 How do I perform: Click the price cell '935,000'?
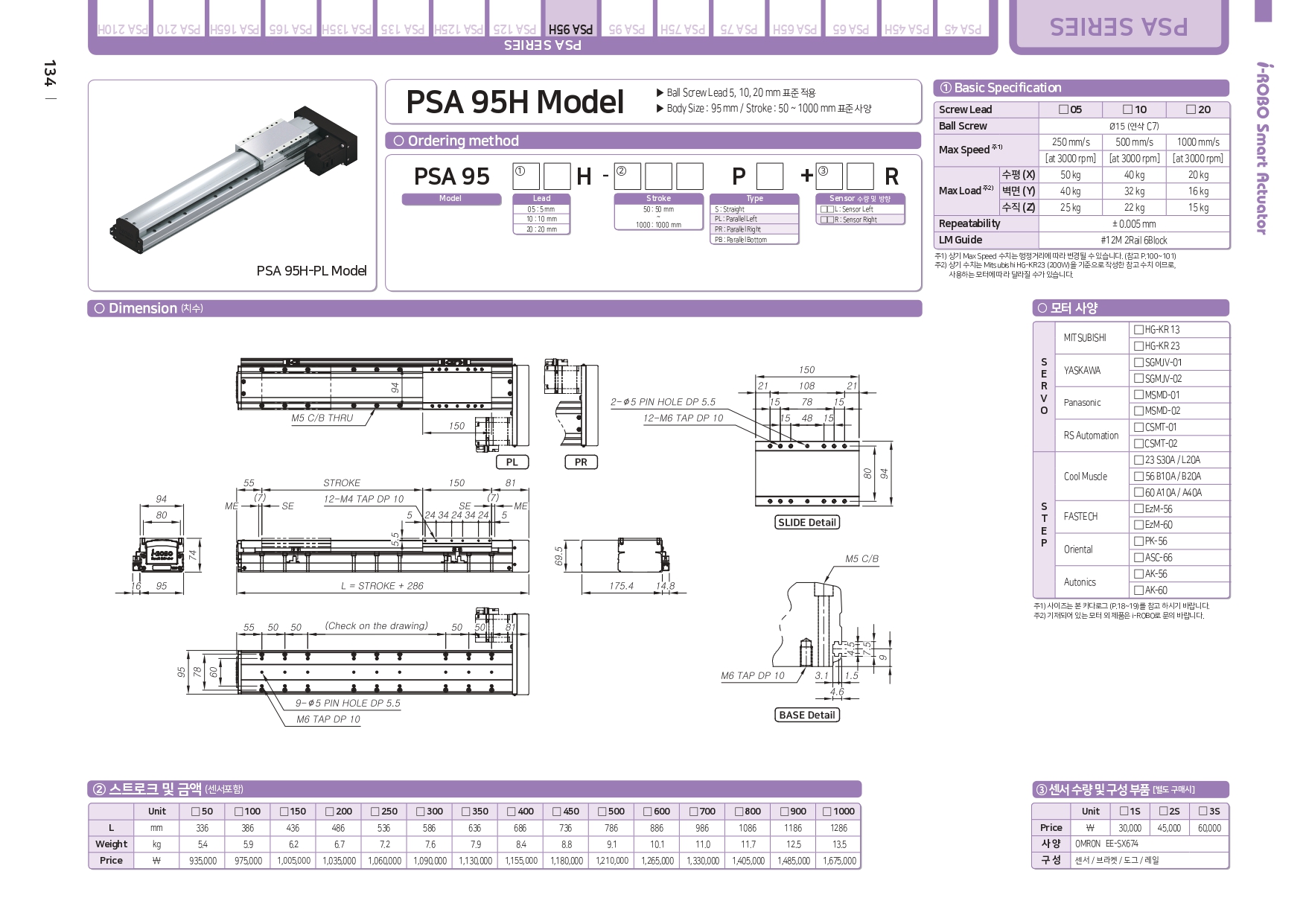(x=203, y=861)
